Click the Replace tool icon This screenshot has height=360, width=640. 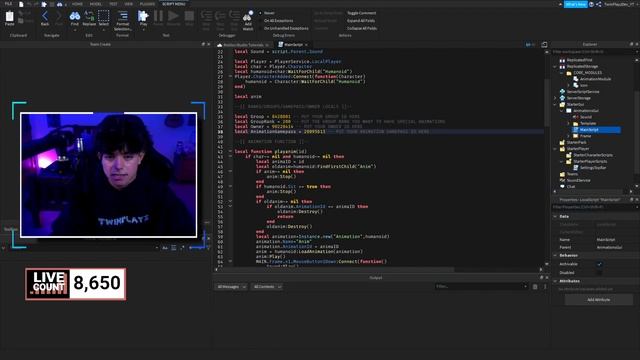pos(89,16)
